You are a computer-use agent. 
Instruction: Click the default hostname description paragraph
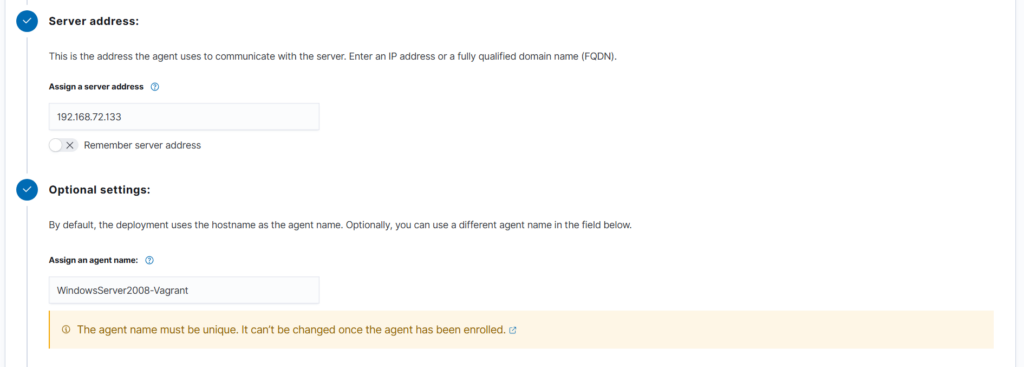point(341,225)
